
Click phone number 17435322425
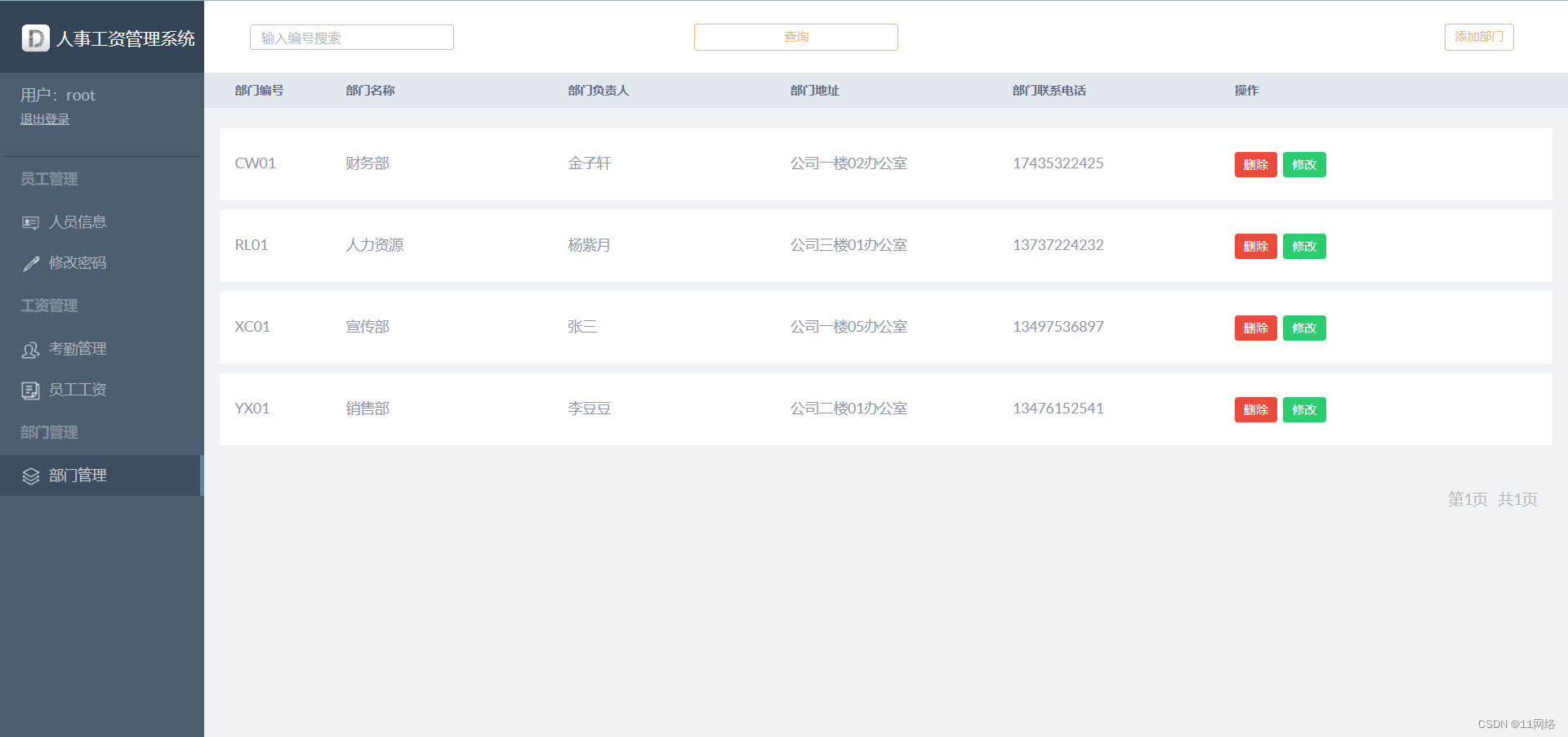point(1058,163)
